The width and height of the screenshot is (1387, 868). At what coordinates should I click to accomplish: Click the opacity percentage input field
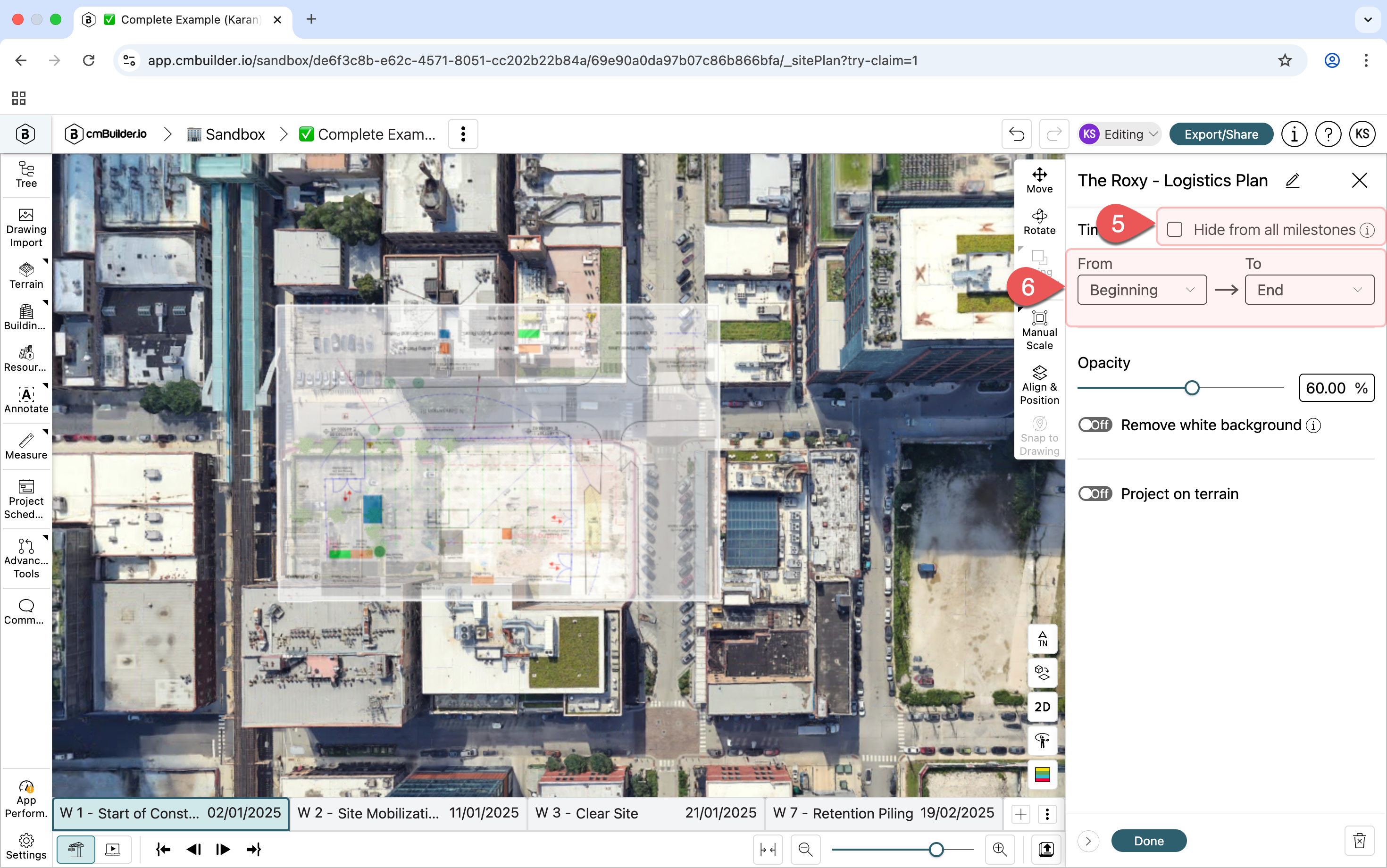point(1337,388)
